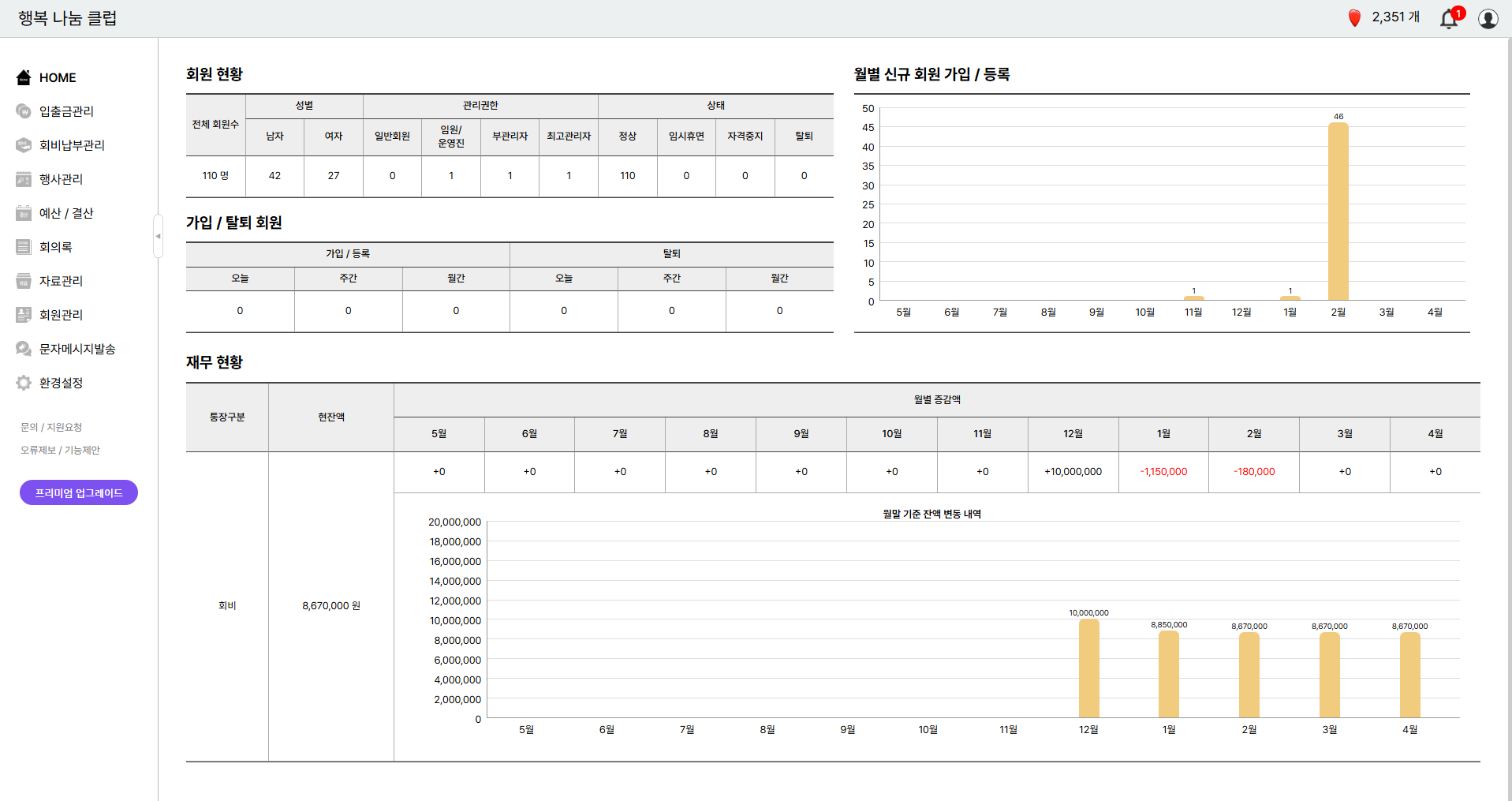
Task: Open the user profile avatar icon
Action: [1488, 18]
